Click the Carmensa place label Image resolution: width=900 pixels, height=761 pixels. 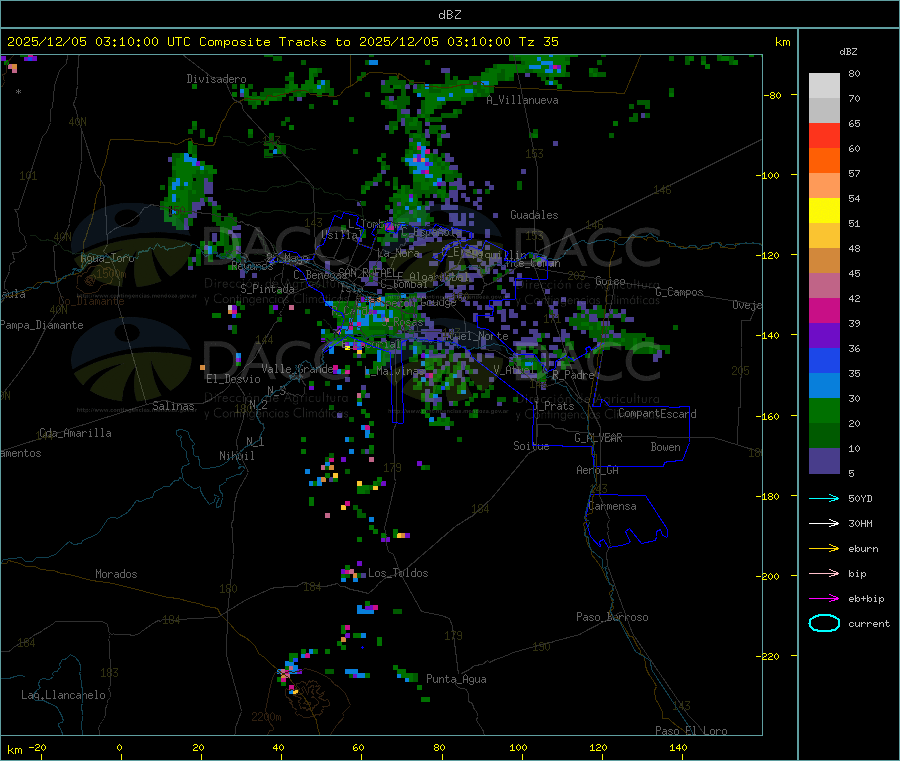(612, 506)
